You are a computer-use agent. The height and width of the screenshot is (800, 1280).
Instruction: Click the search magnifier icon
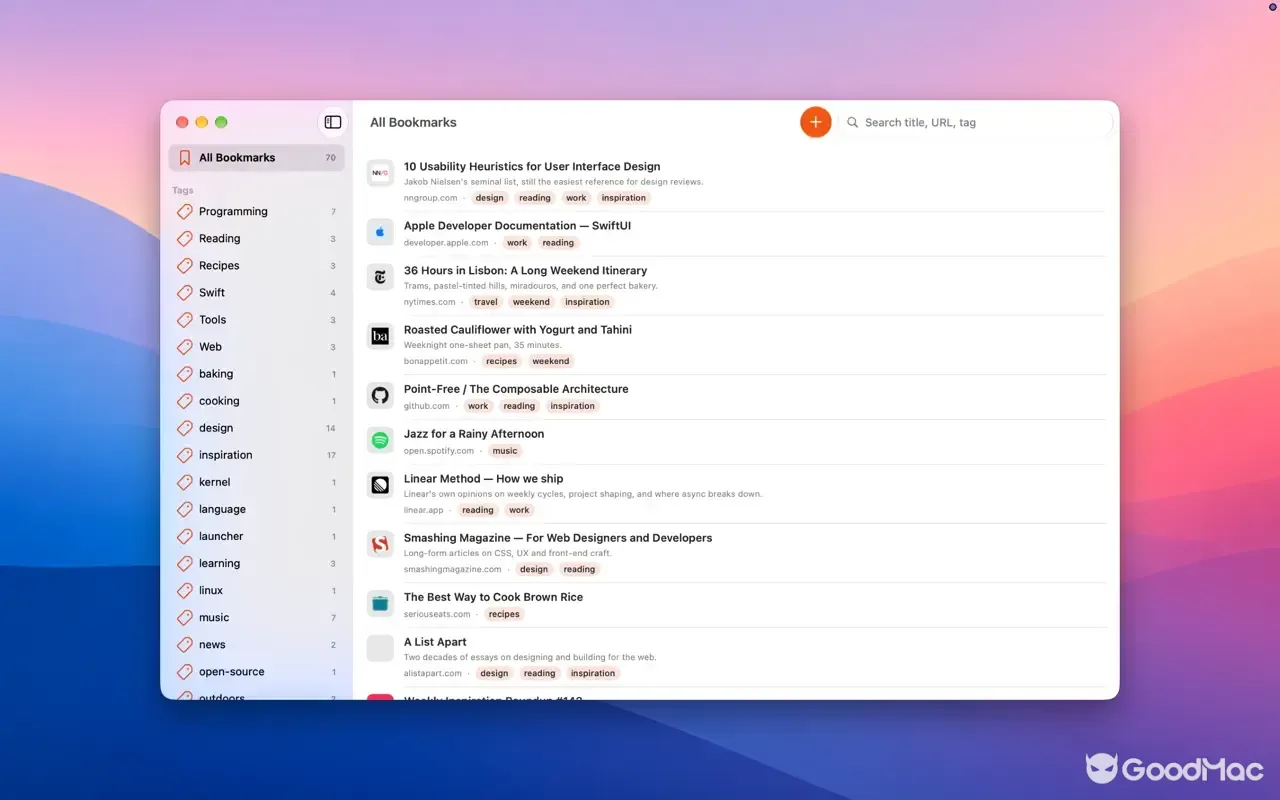click(x=853, y=122)
